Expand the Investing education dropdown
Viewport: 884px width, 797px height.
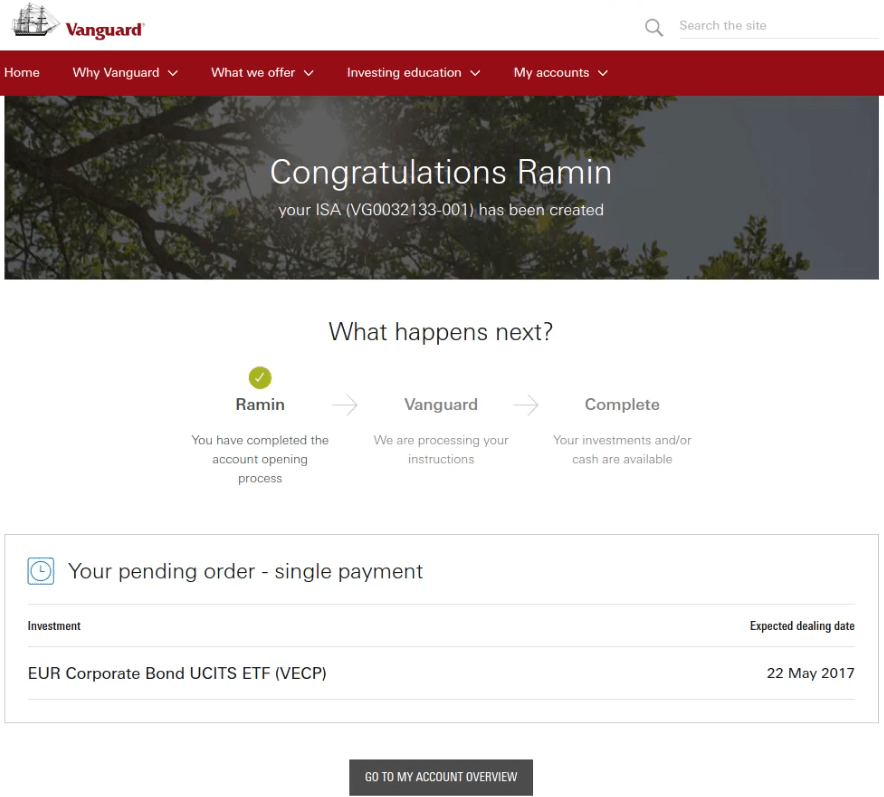click(413, 72)
